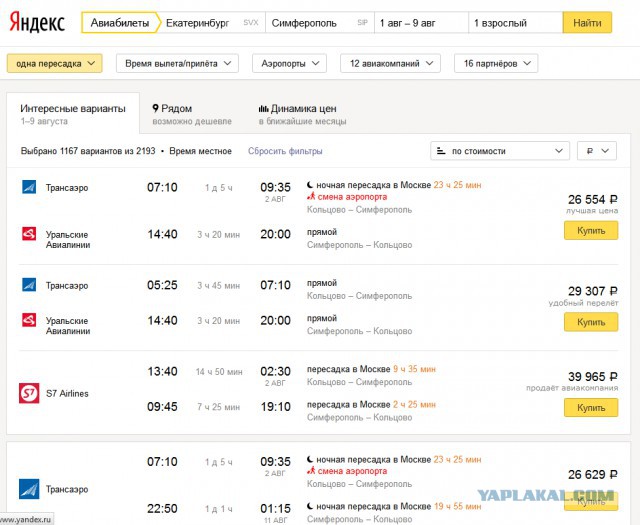Viewport: 640px width, 525px height.
Task: Open the Динамика цен tab
Action: click(302, 113)
